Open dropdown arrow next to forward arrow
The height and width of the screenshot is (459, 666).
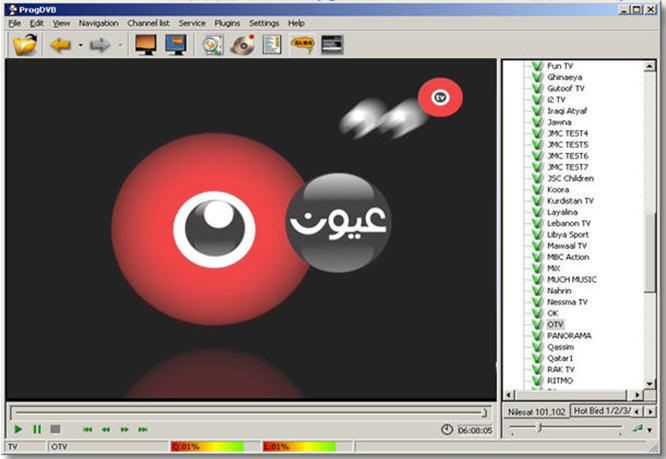pyautogui.click(x=120, y=45)
